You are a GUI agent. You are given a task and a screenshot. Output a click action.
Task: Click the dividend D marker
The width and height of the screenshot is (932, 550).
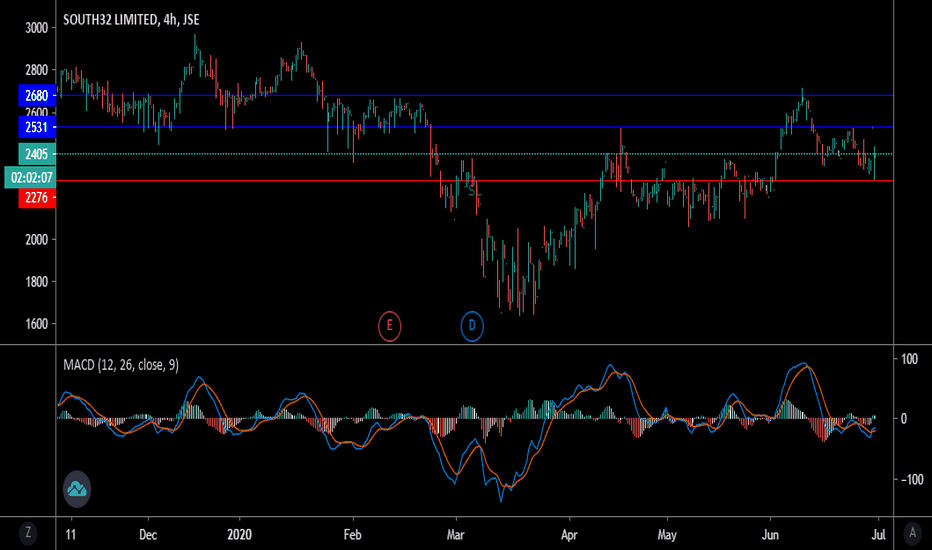click(x=472, y=326)
